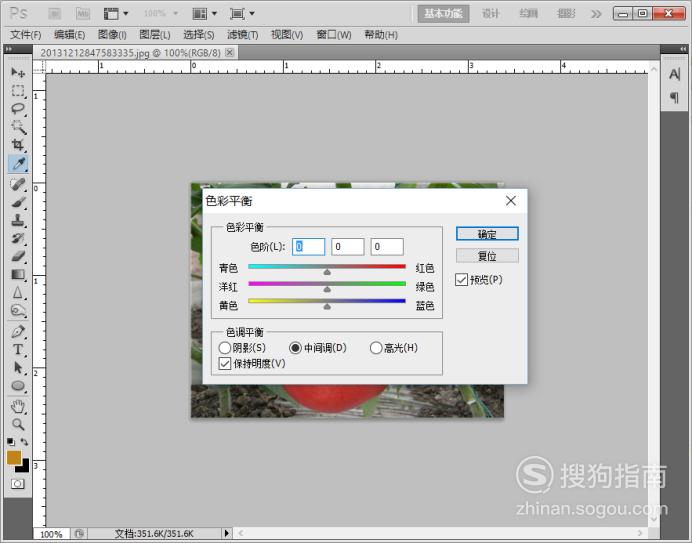
Task: Select the 阴影(S) shadows radio button
Action: click(225, 348)
